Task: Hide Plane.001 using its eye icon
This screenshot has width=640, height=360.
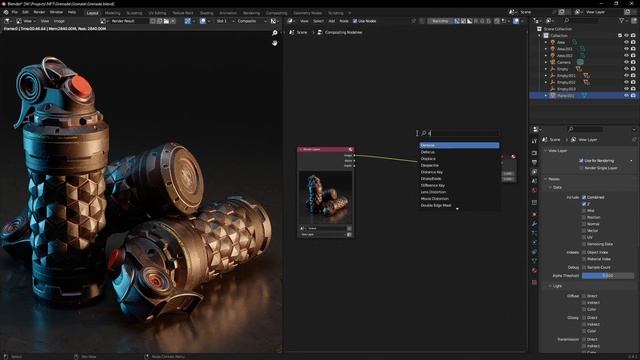Action: (x=626, y=96)
